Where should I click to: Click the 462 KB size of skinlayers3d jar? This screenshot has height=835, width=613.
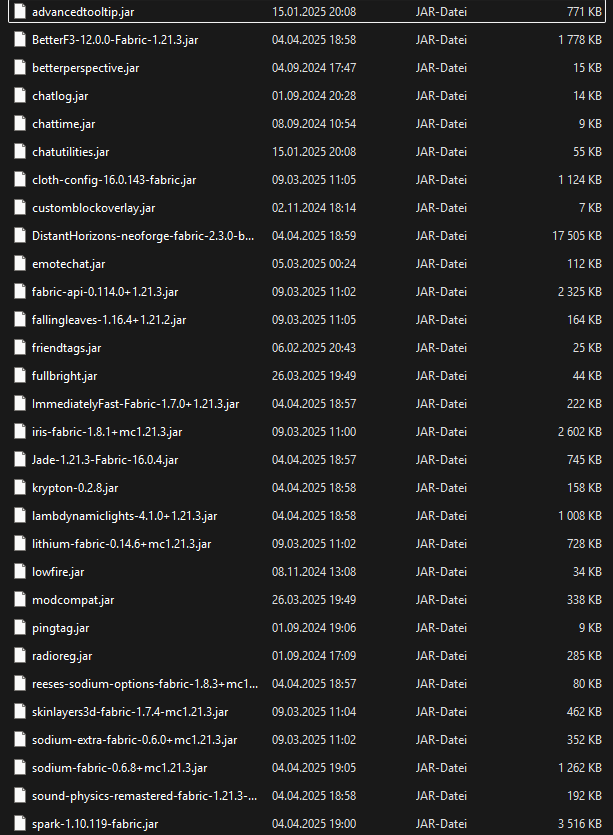click(580, 711)
